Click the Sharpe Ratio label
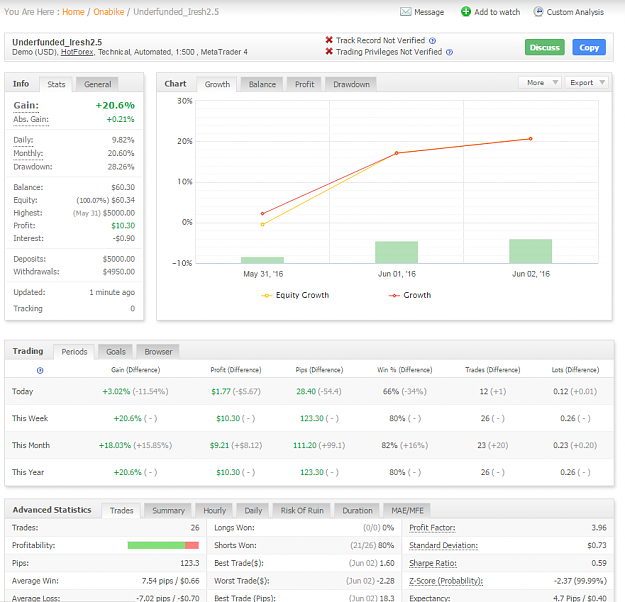Viewport: 625px width, 602px height. tap(432, 563)
